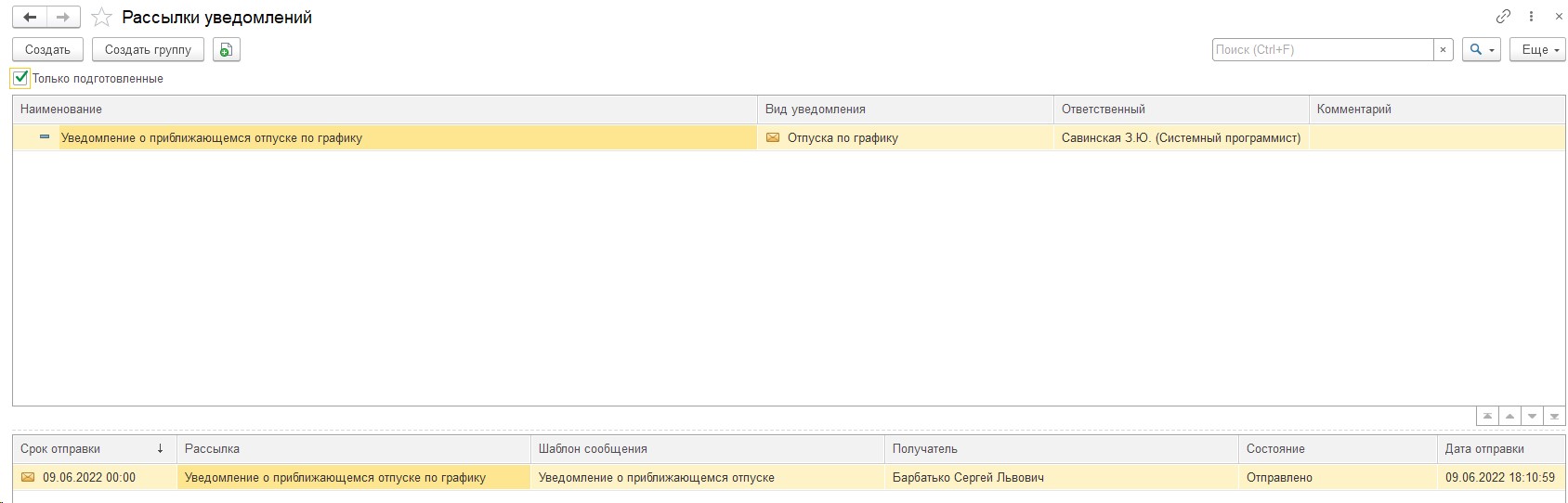Image resolution: width=1568 pixels, height=503 pixels.
Task: Toggle Только подготовленные checkbox
Action: tap(20, 79)
